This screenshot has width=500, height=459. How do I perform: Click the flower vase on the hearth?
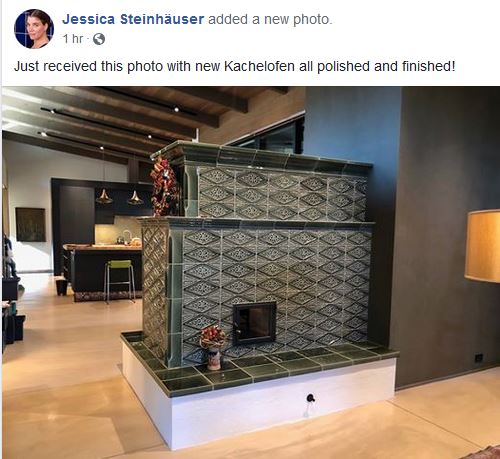213,347
